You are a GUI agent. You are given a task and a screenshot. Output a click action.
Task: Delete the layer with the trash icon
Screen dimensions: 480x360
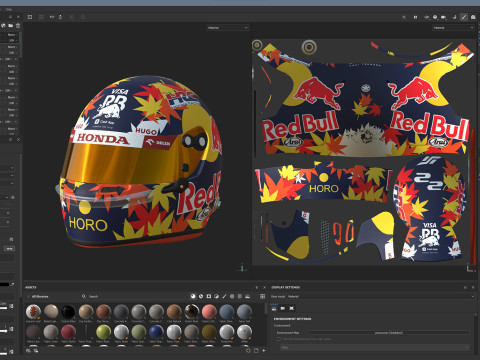point(18,25)
